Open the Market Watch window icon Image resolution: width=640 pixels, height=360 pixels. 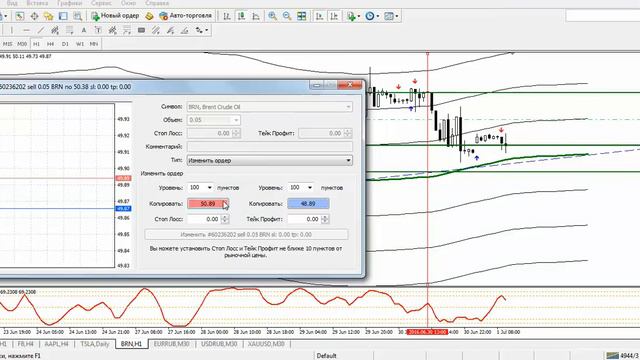click(20, 16)
